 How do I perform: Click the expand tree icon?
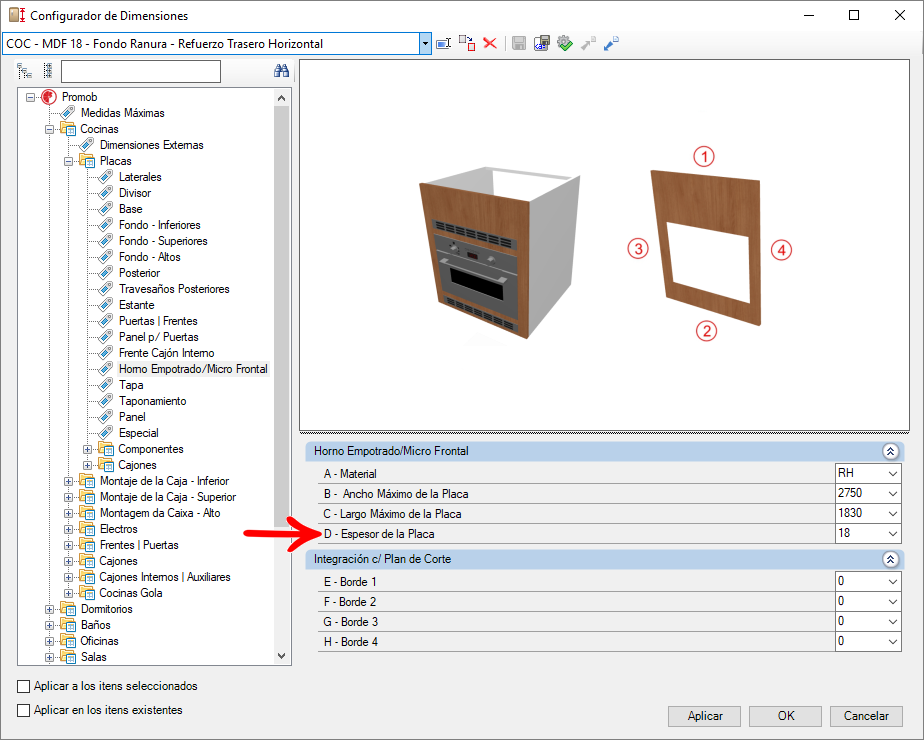click(24, 71)
